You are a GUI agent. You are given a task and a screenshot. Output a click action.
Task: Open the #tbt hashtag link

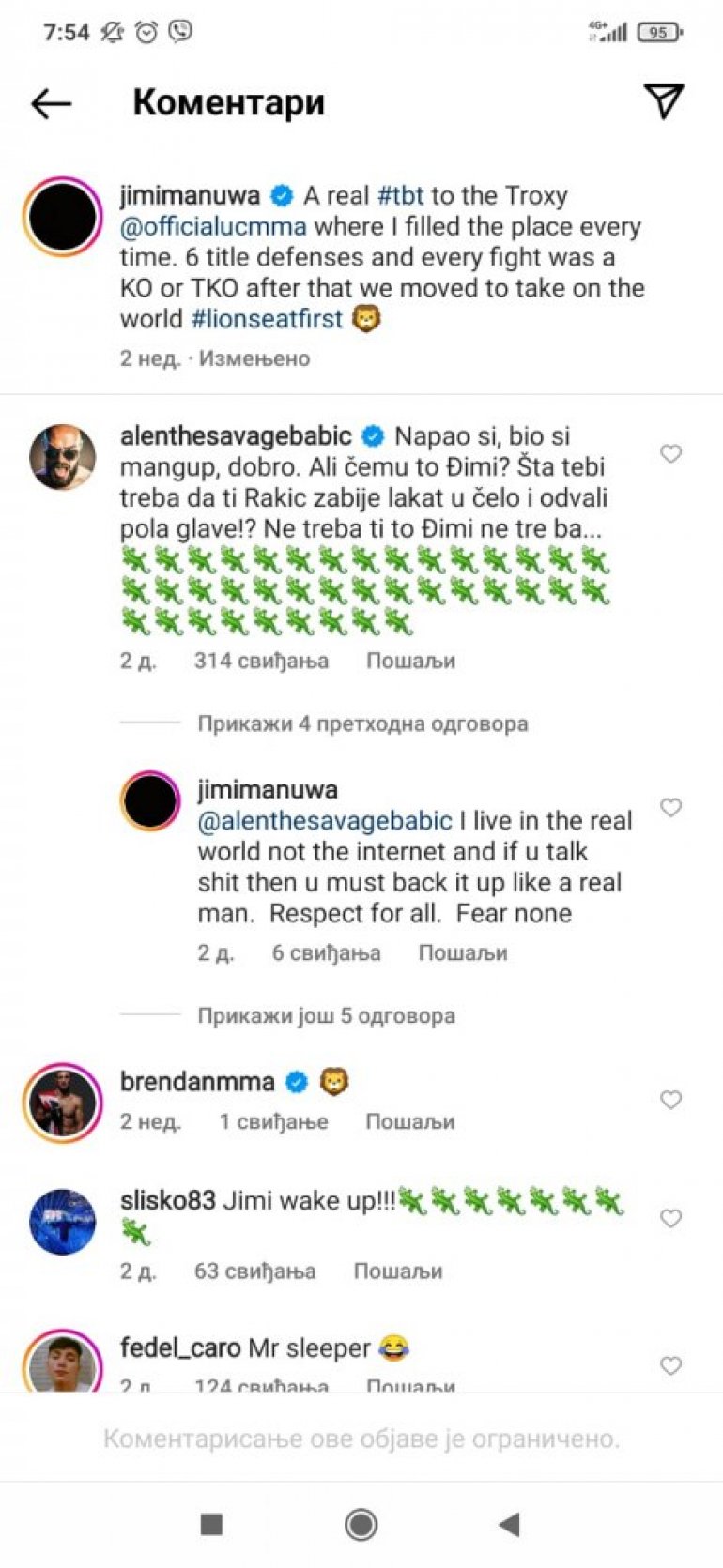click(x=400, y=196)
